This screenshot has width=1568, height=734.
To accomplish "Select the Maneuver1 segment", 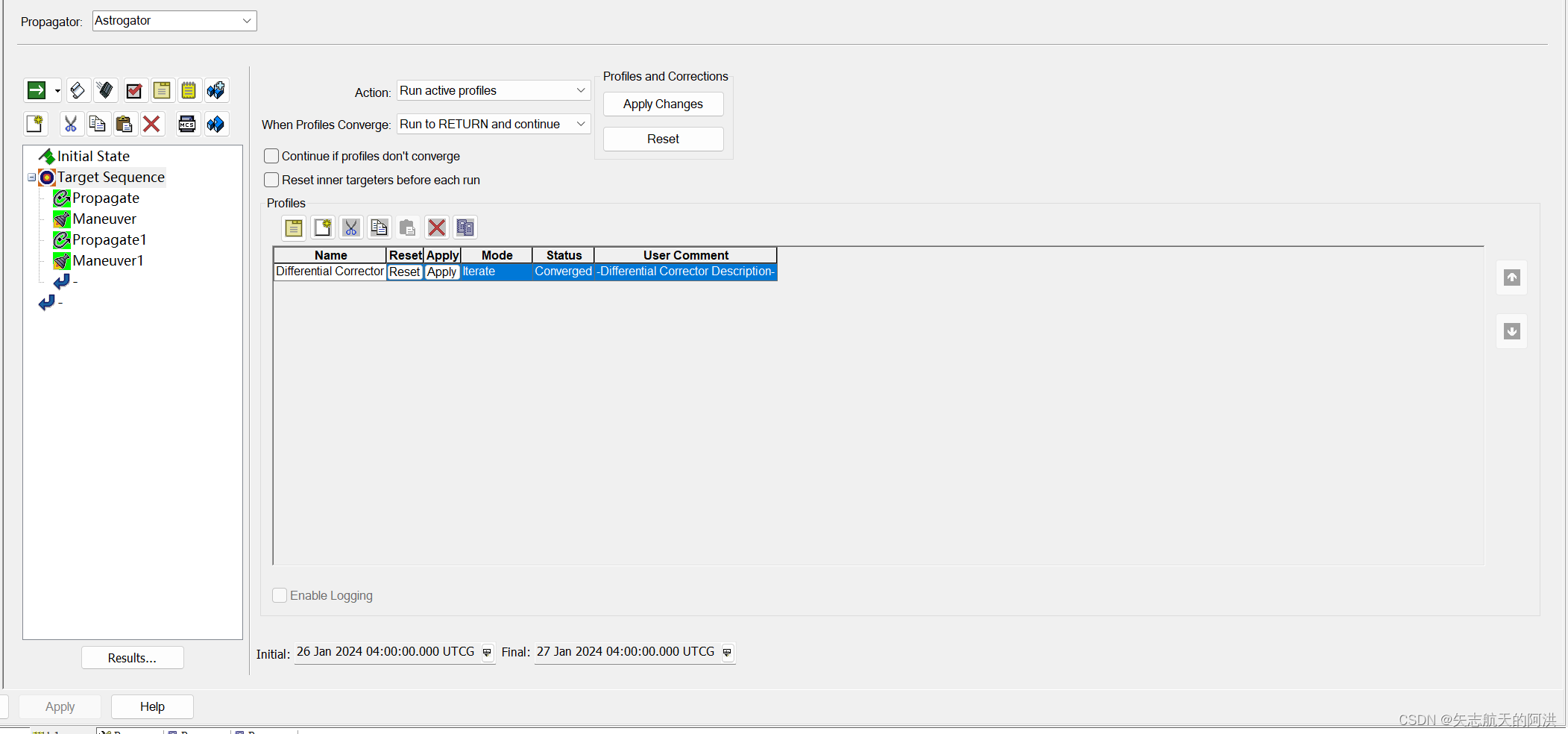I will point(108,260).
